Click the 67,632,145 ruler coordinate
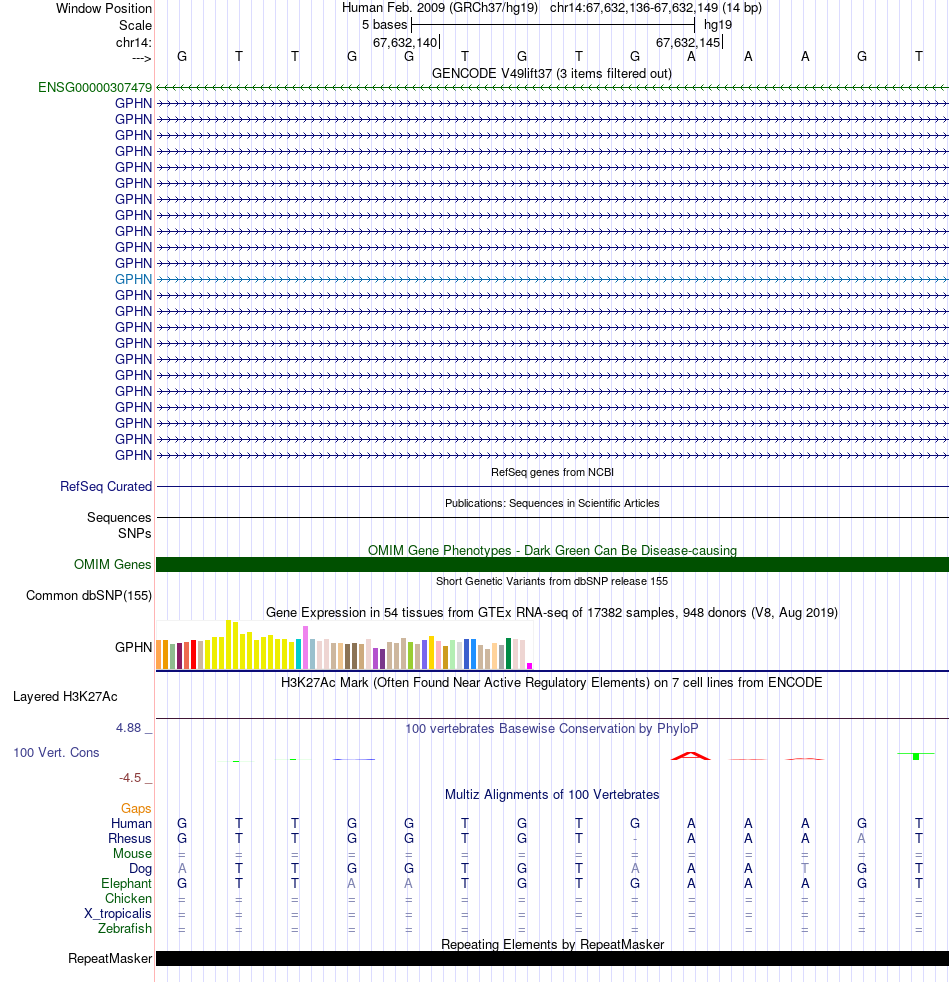The width and height of the screenshot is (950, 982). 688,43
